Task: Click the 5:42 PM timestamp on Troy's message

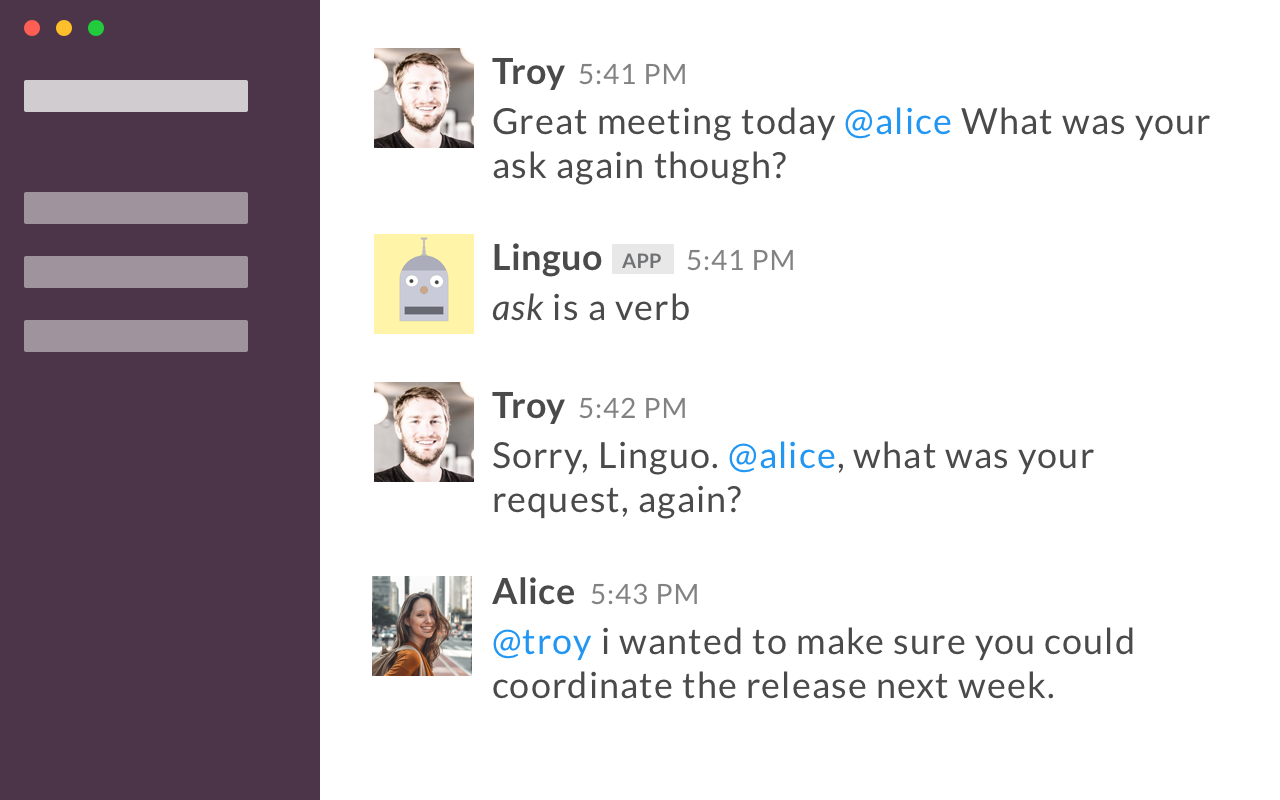Action: click(632, 408)
